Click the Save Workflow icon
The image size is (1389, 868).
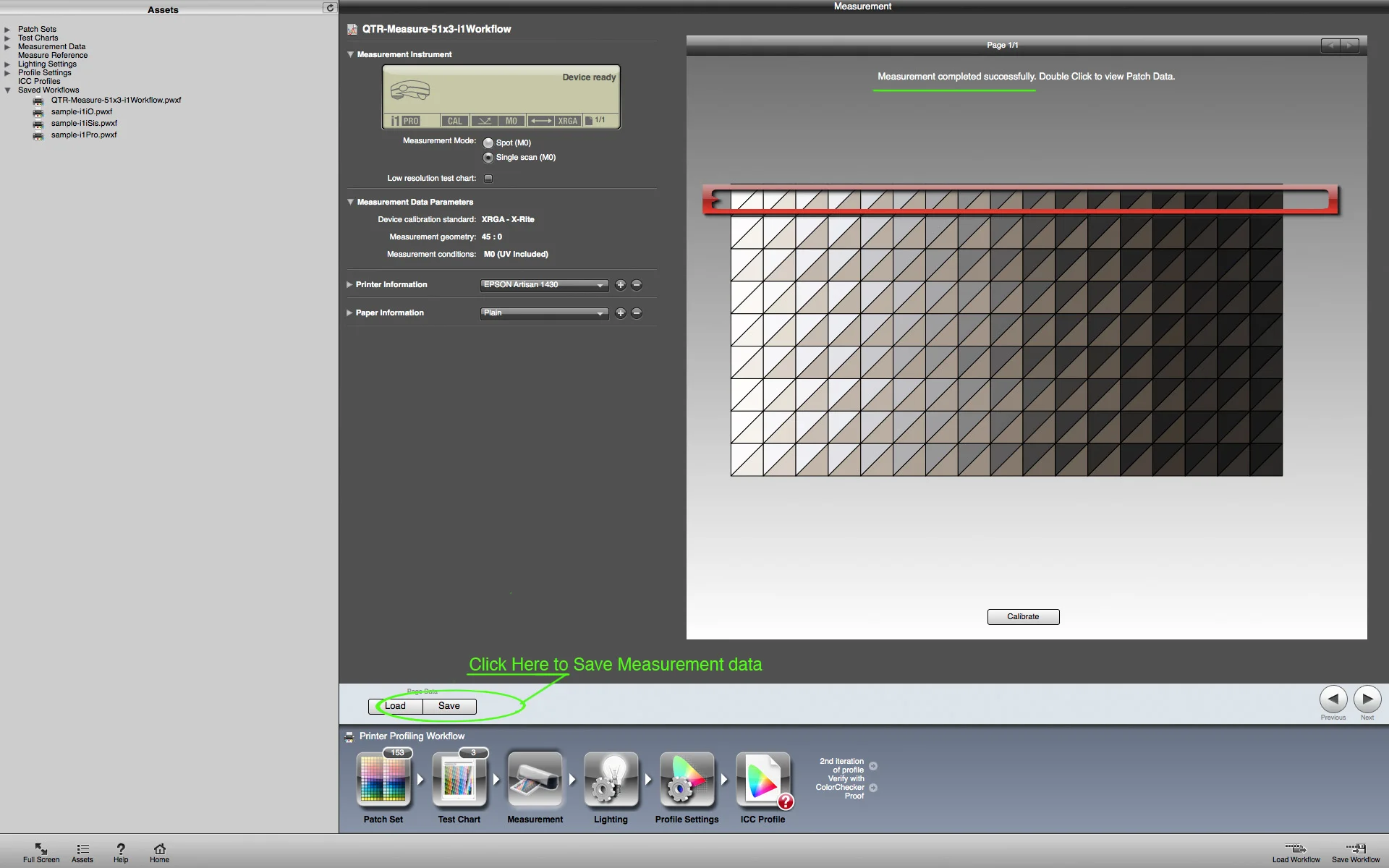(1355, 849)
